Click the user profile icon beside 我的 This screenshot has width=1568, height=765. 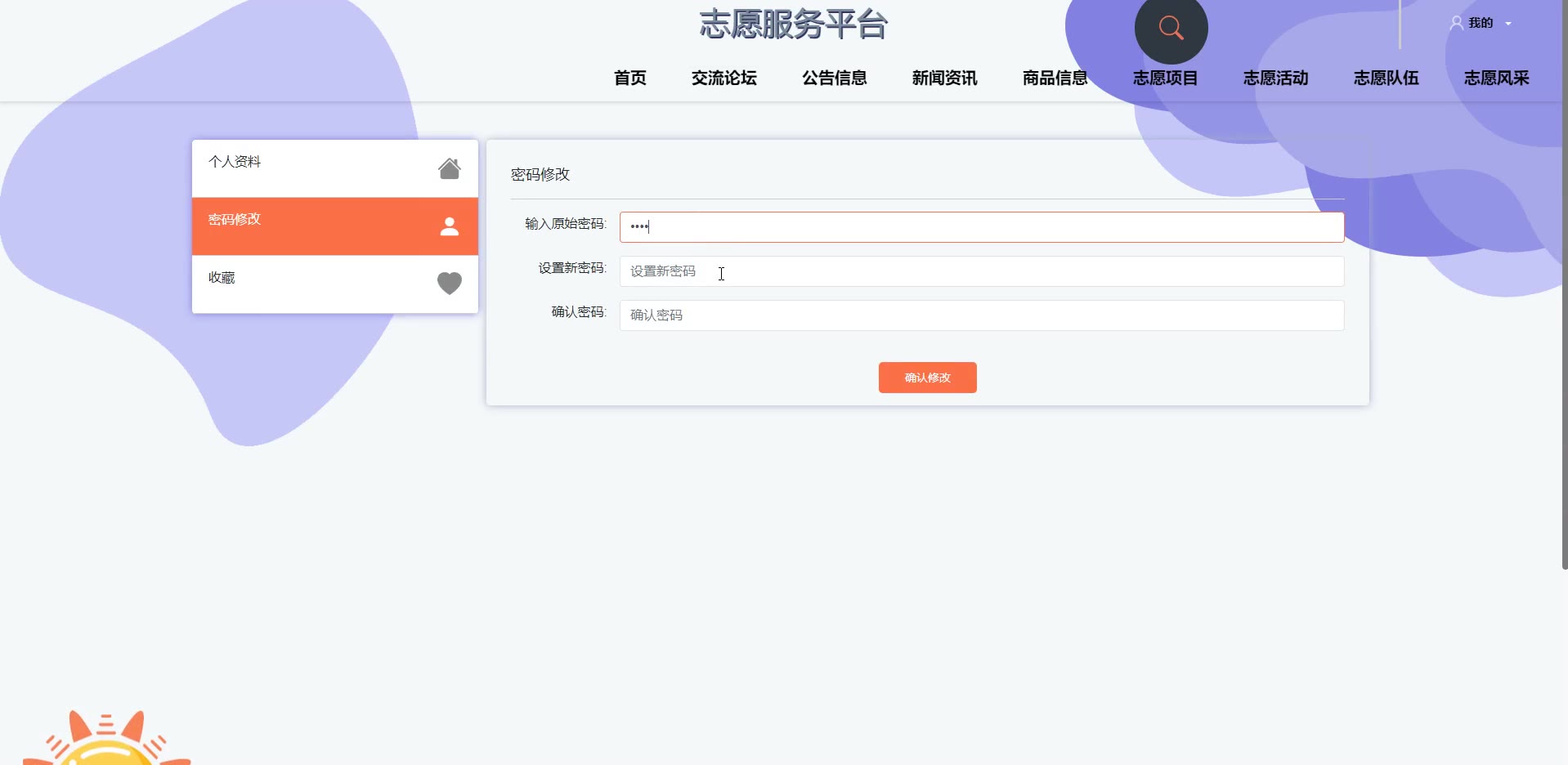[1456, 23]
